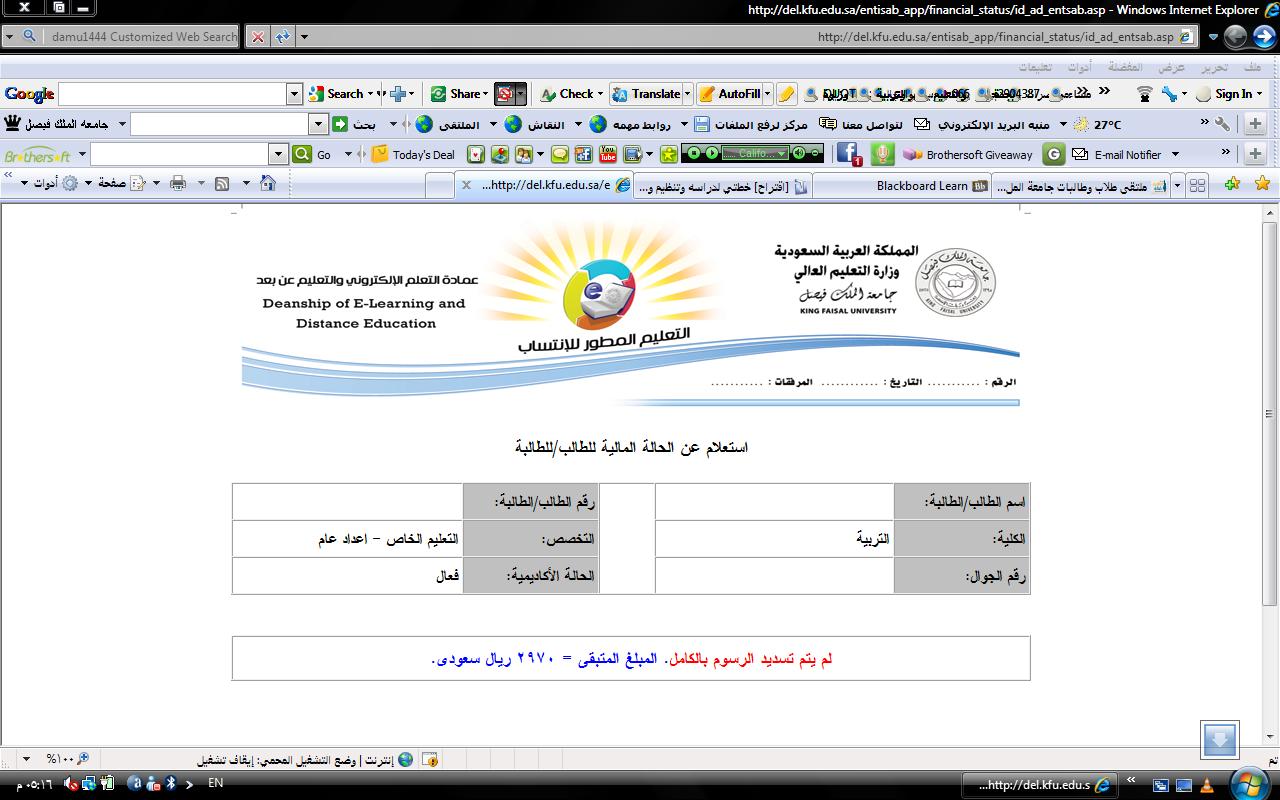Open the ملف (File) menu
The width and height of the screenshot is (1280, 800).
tap(1253, 67)
